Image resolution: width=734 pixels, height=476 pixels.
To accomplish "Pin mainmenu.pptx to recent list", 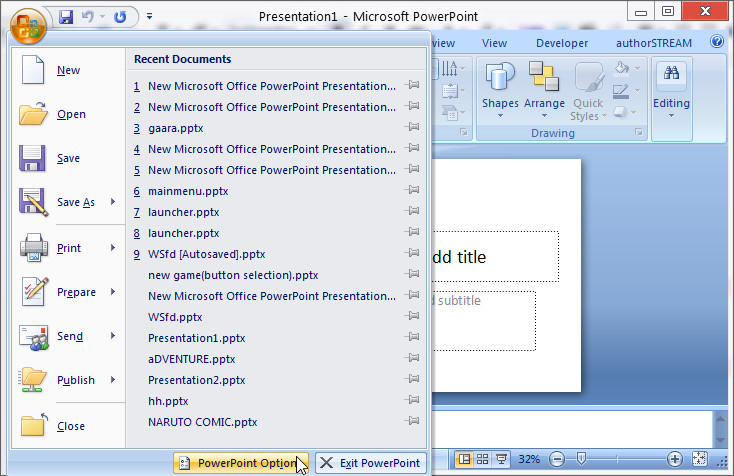I will tap(412, 190).
